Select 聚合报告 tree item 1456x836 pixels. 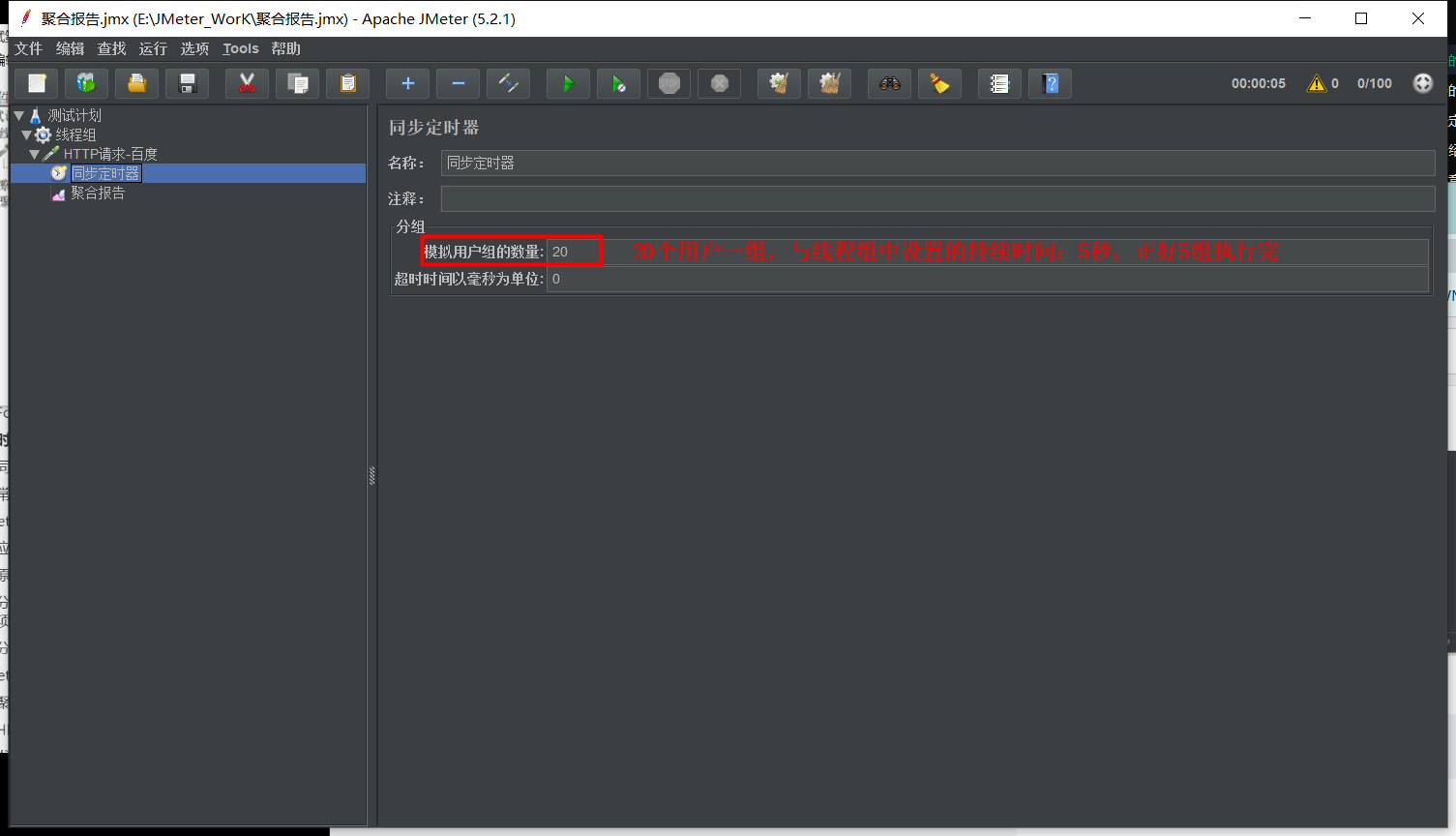pyautogui.click(x=98, y=193)
